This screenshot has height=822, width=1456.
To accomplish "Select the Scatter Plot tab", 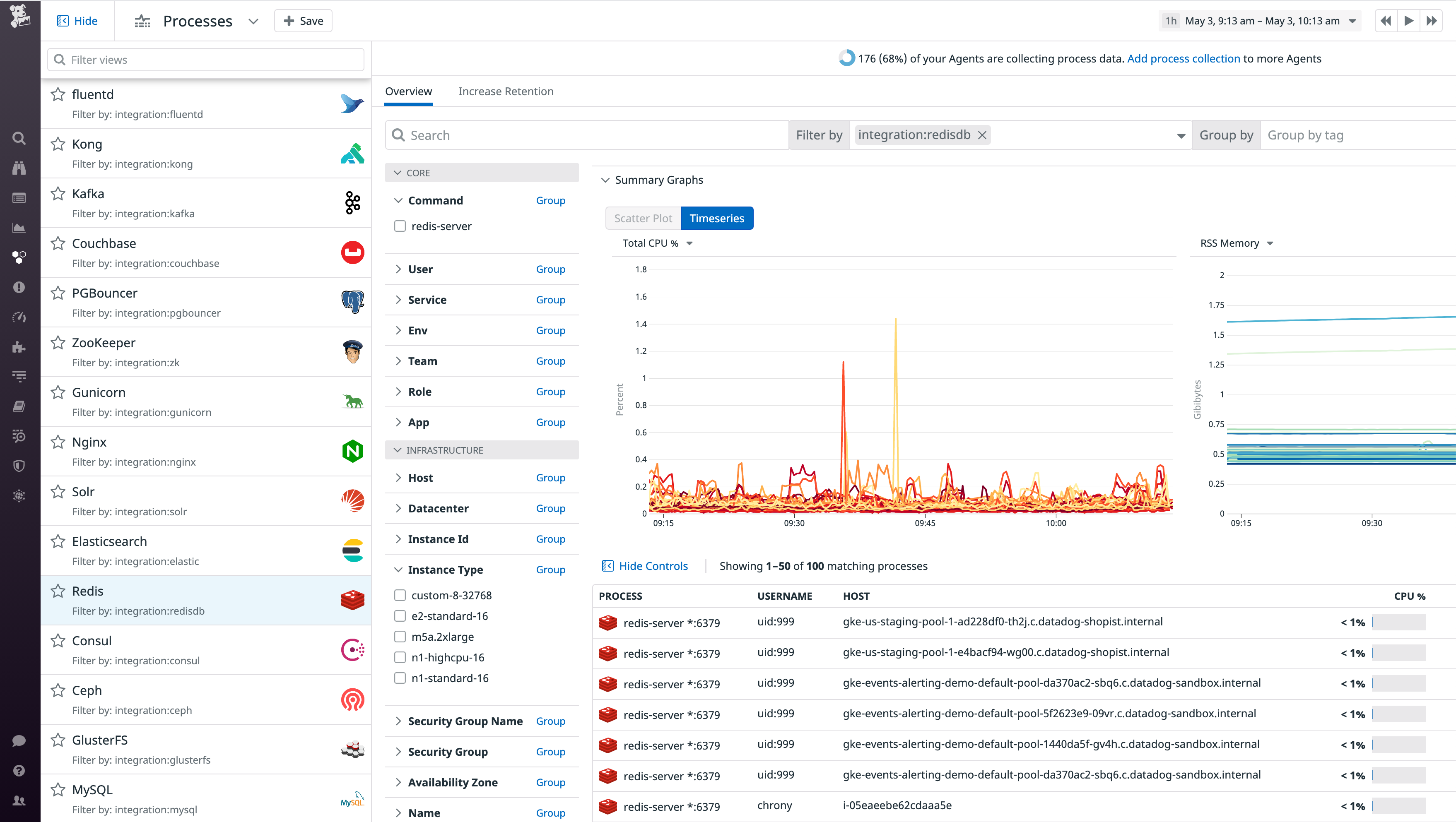I will pyautogui.click(x=642, y=218).
